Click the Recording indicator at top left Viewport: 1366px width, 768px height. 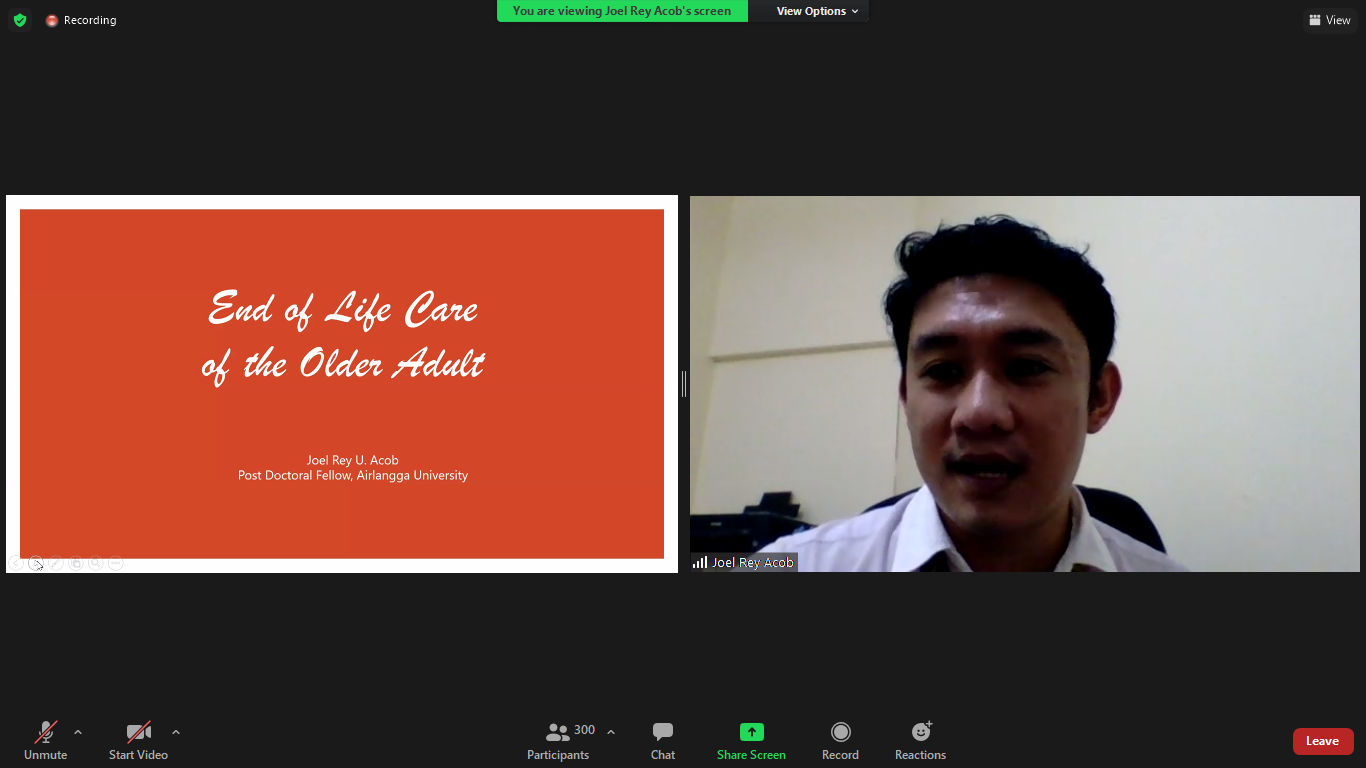click(x=81, y=20)
